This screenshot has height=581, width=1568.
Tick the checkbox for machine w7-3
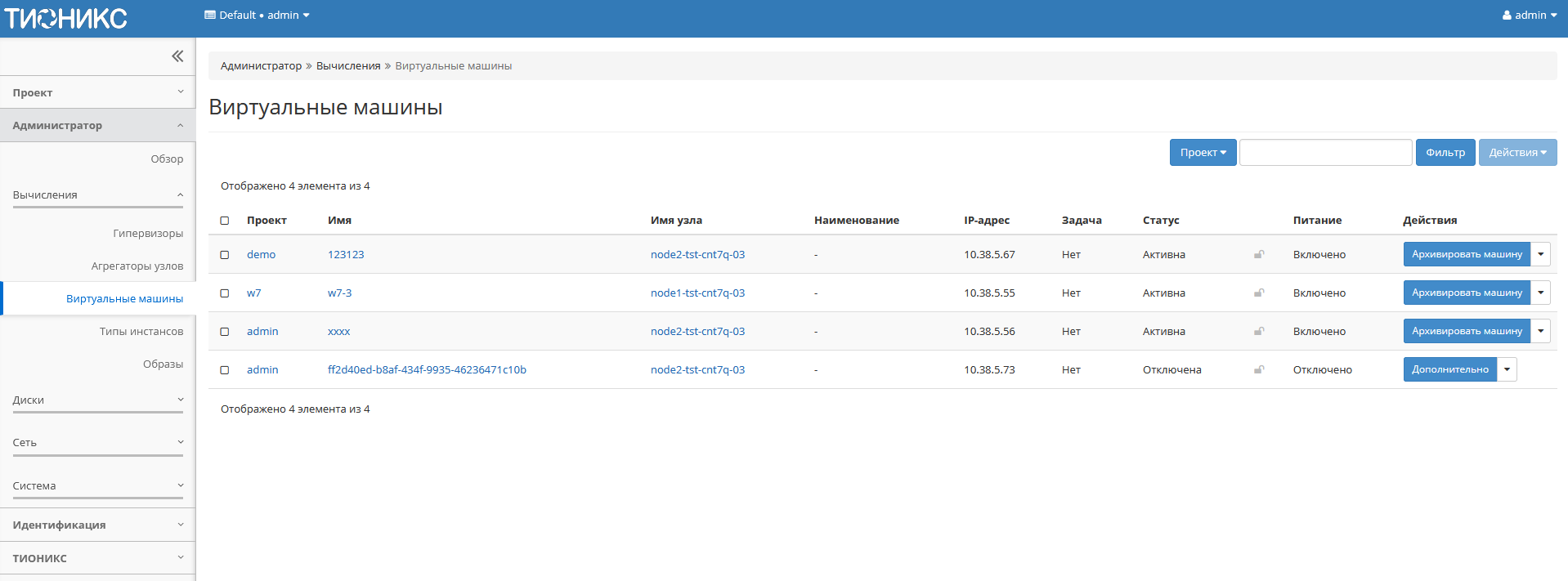point(225,293)
